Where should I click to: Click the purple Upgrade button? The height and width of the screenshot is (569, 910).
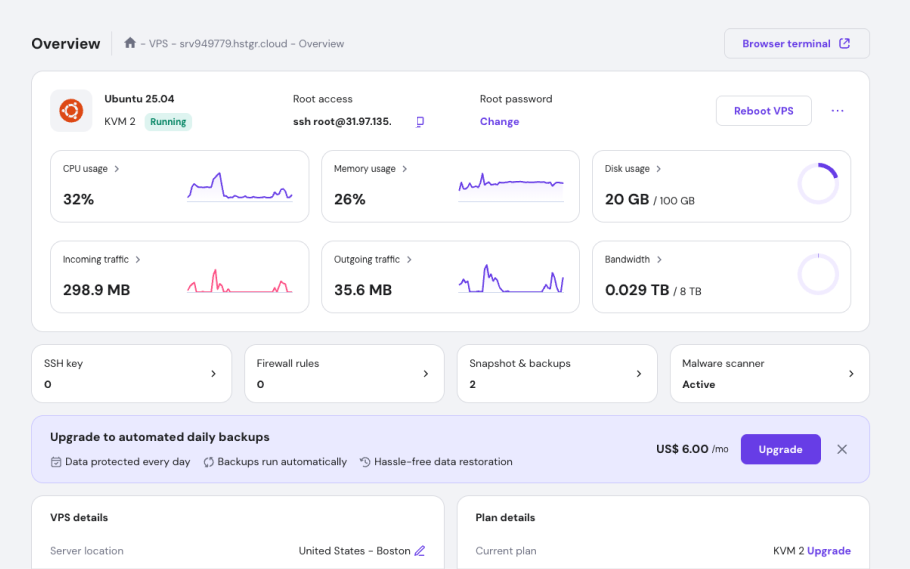pos(780,449)
